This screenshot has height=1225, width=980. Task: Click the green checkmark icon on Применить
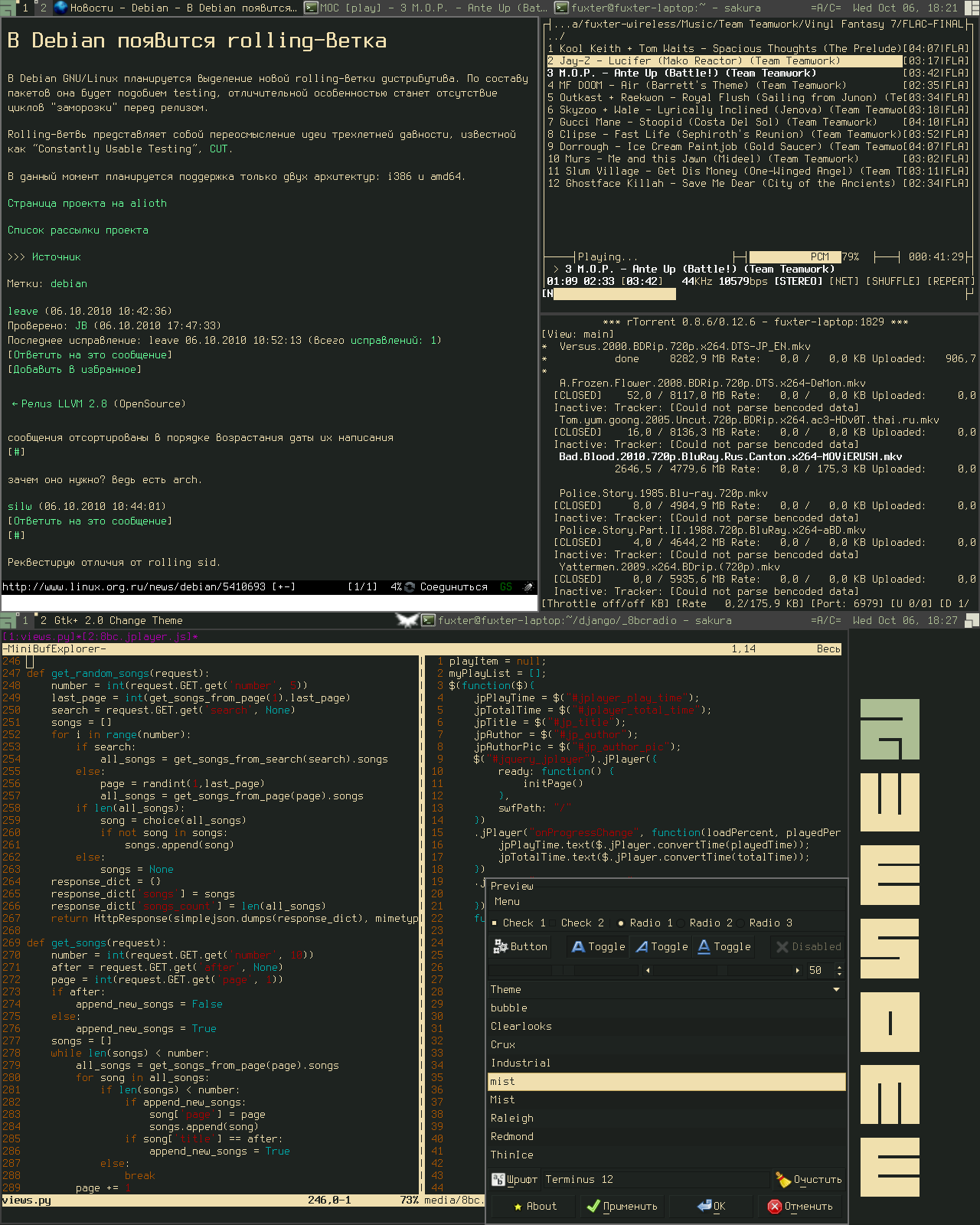pyautogui.click(x=593, y=1206)
